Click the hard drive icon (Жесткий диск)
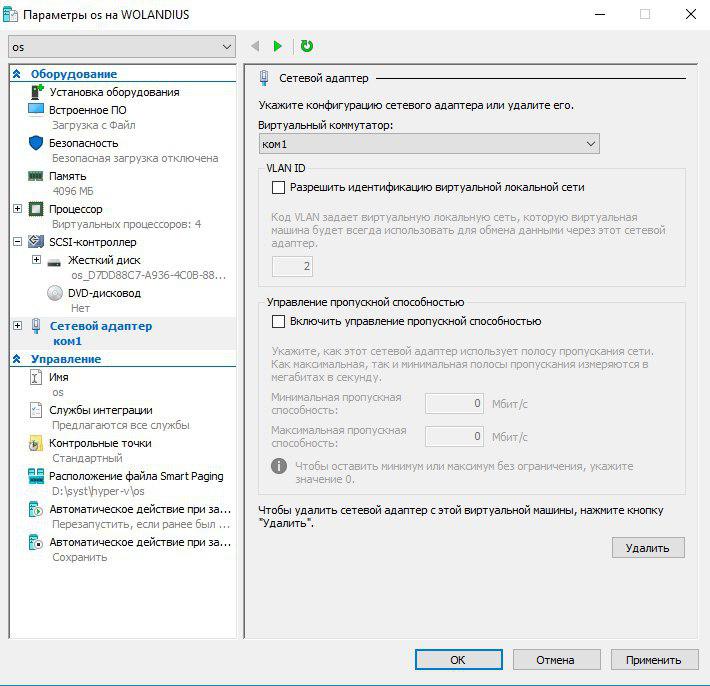 [54, 262]
